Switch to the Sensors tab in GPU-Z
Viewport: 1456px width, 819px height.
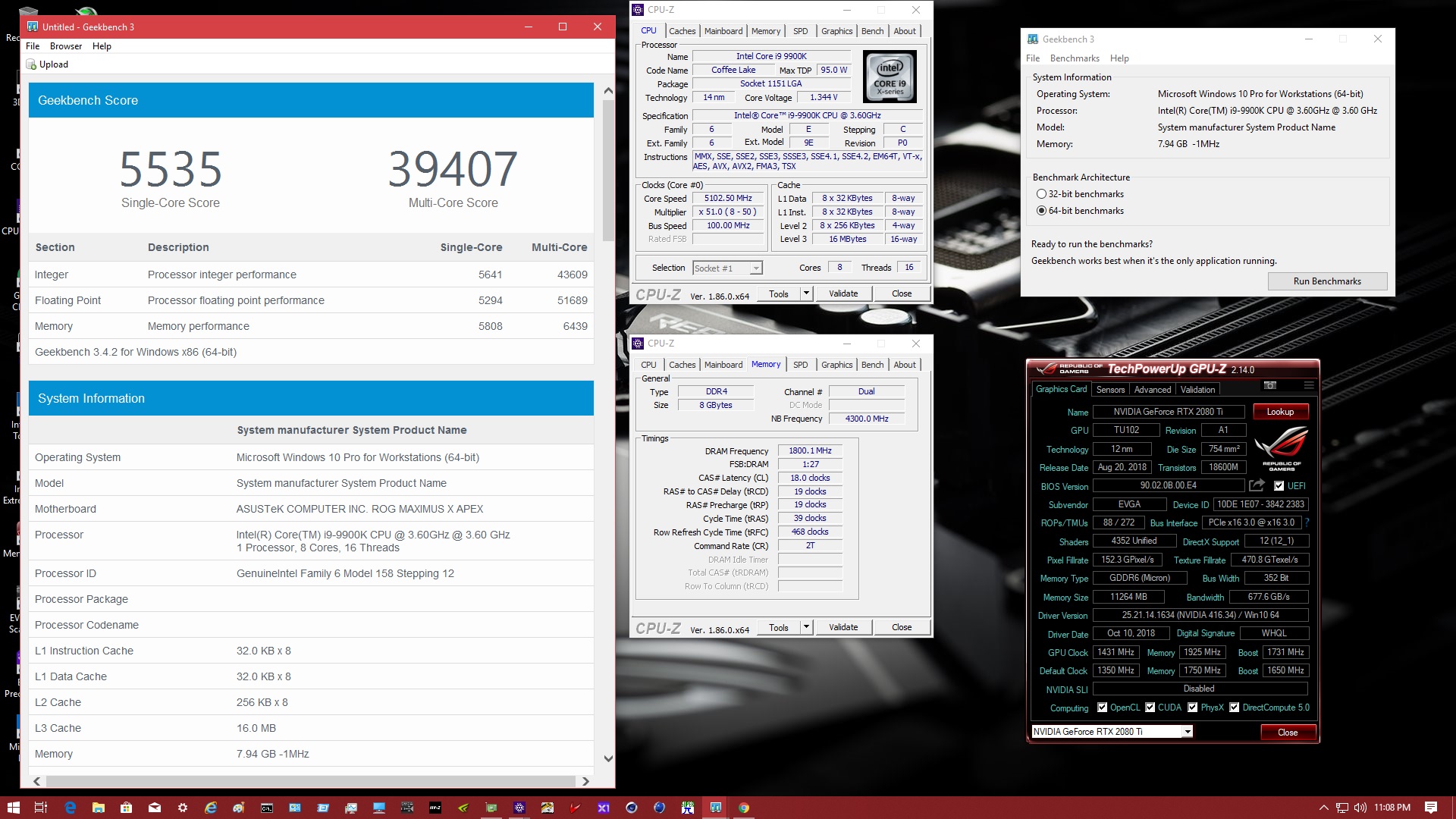pos(1110,390)
